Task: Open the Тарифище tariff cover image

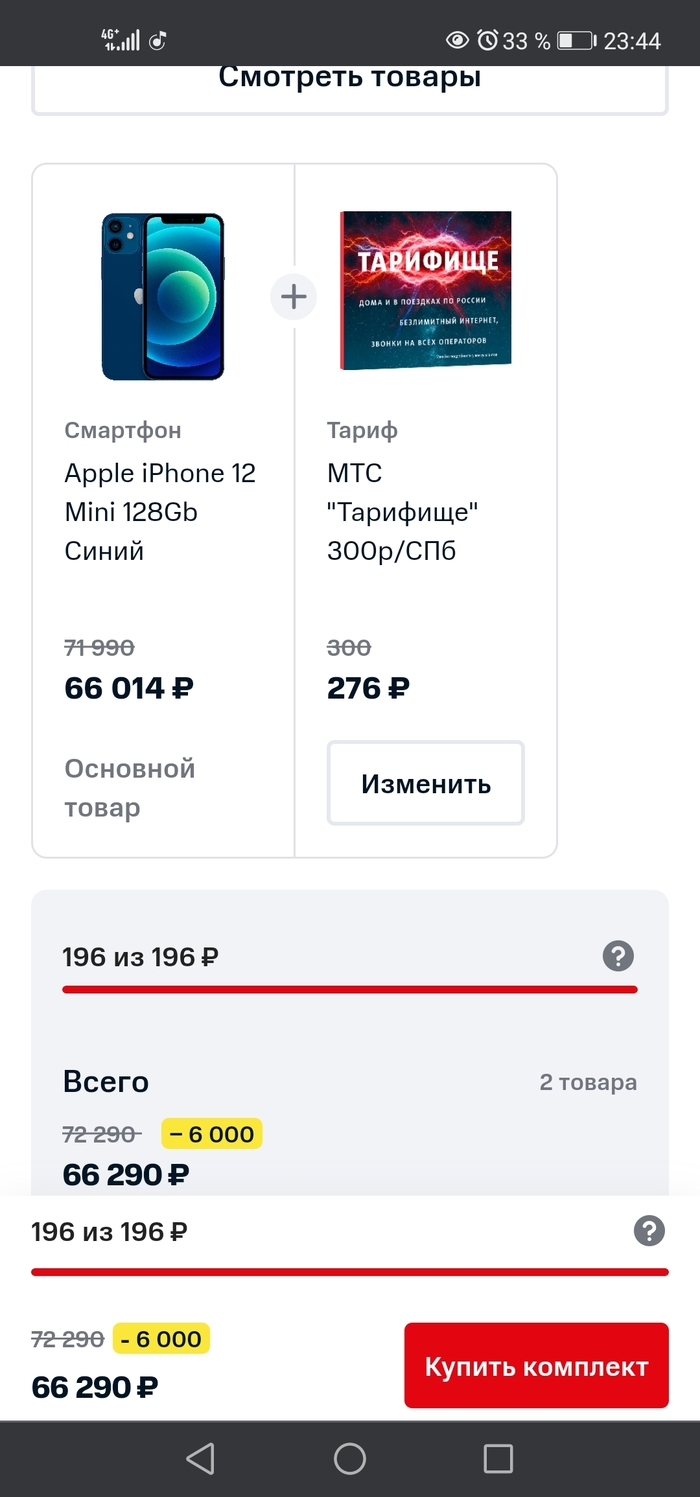Action: point(426,290)
